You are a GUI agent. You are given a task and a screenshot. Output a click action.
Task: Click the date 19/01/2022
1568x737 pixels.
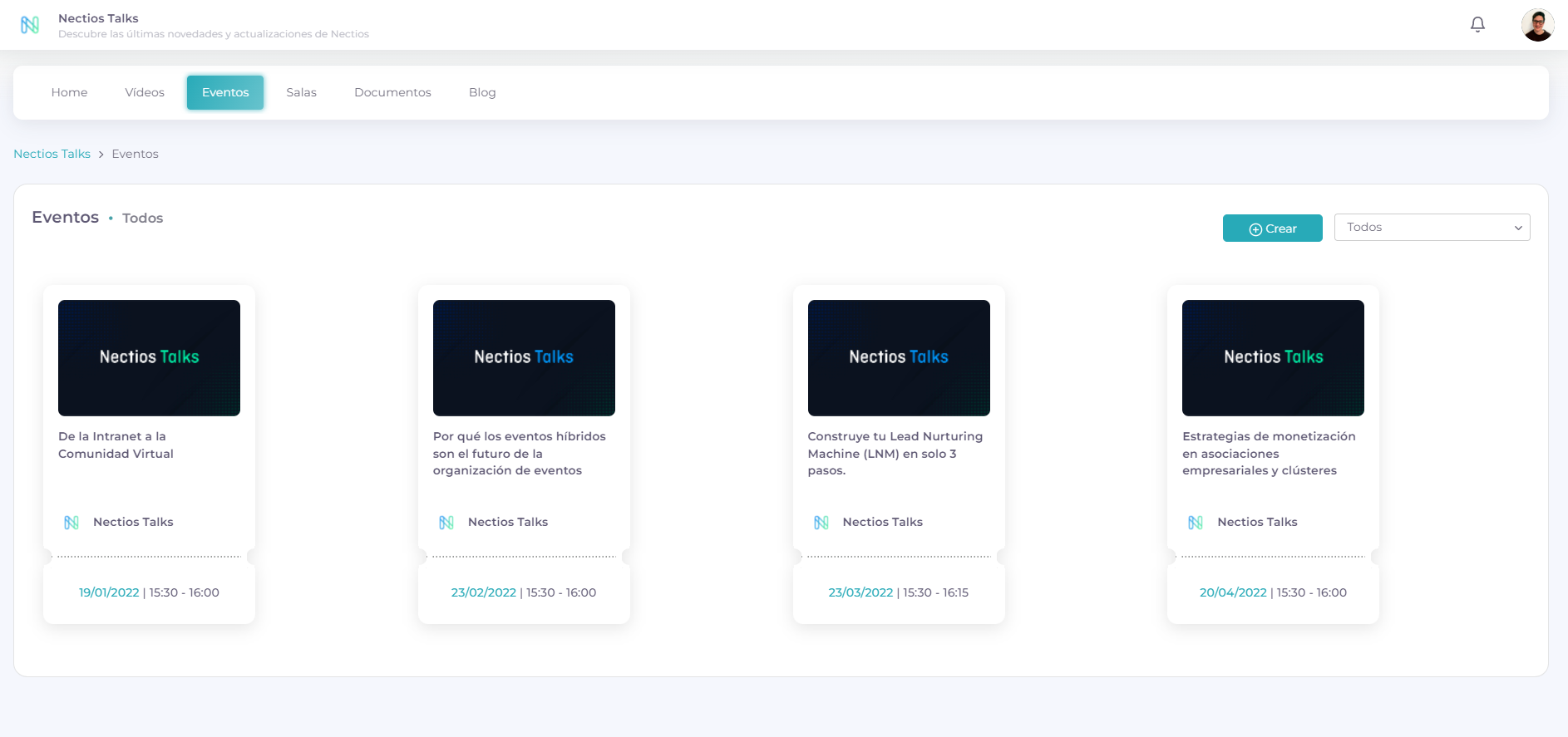109,592
